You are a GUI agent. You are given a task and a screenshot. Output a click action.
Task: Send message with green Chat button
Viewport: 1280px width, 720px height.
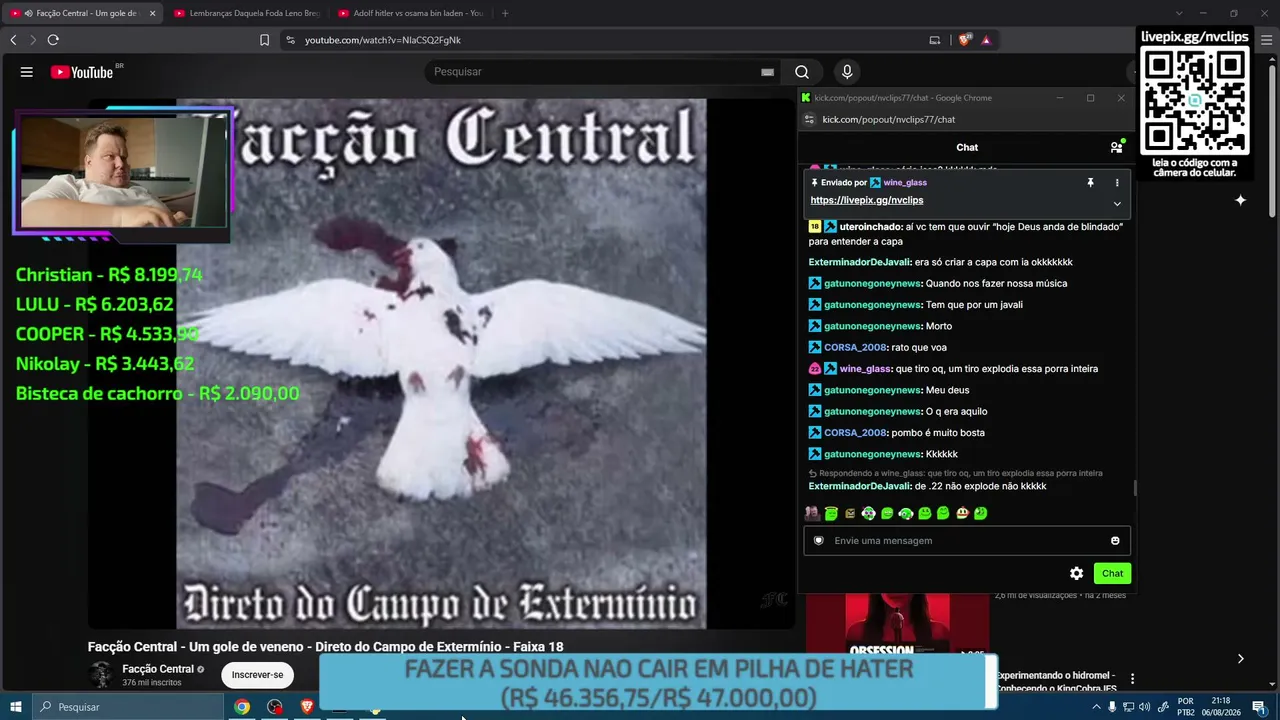tap(1112, 574)
